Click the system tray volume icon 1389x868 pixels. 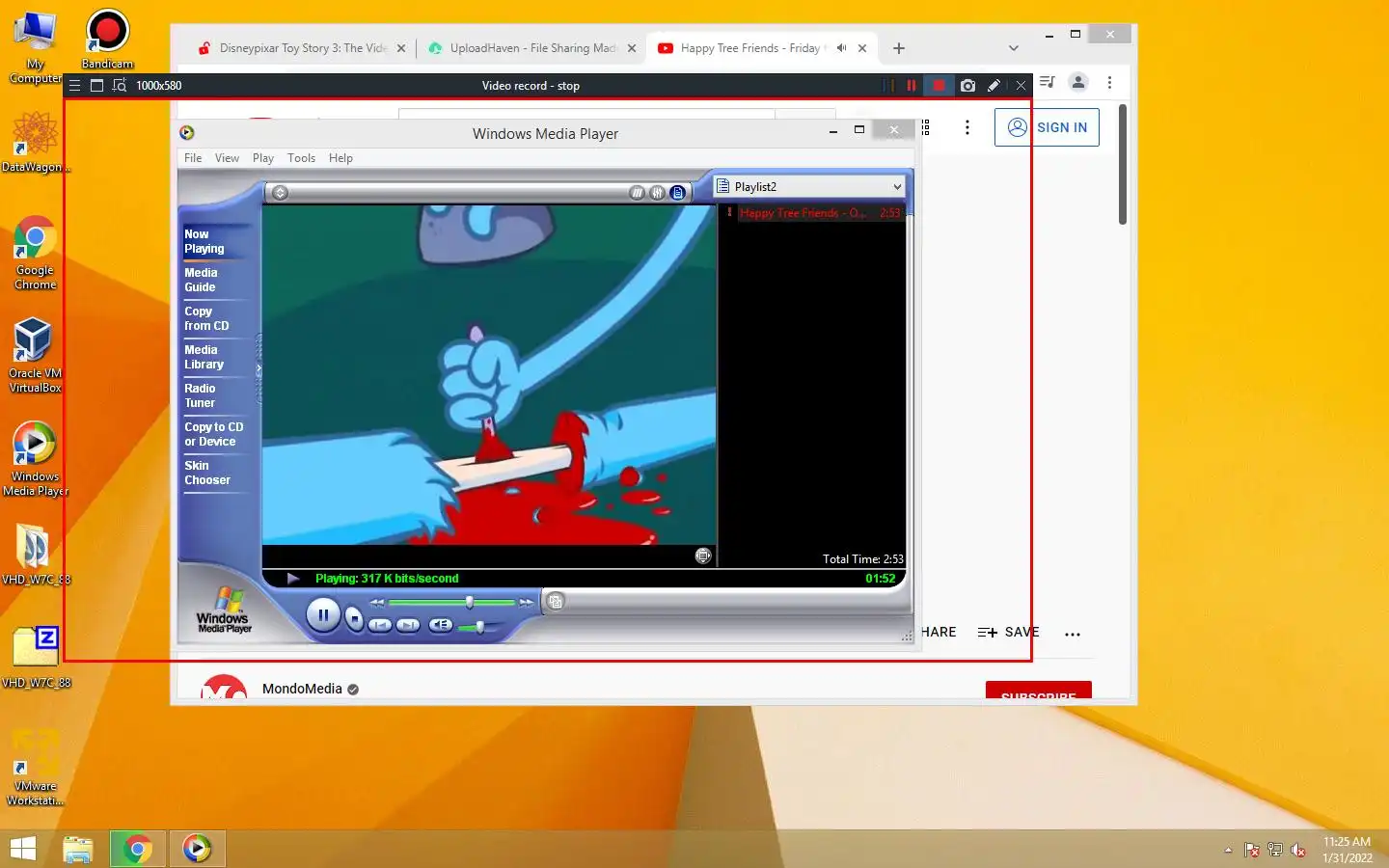pyautogui.click(x=1298, y=850)
